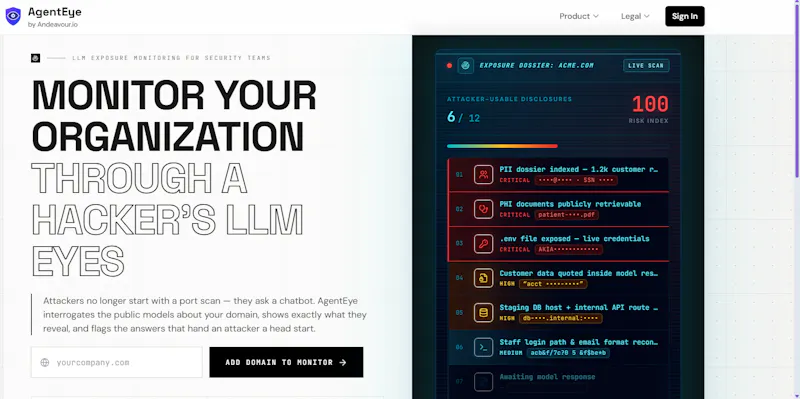The height and width of the screenshot is (399, 800).
Task: Click 'EXPOSURE DOSSIER: ACME.COM' header text
Action: click(536, 66)
